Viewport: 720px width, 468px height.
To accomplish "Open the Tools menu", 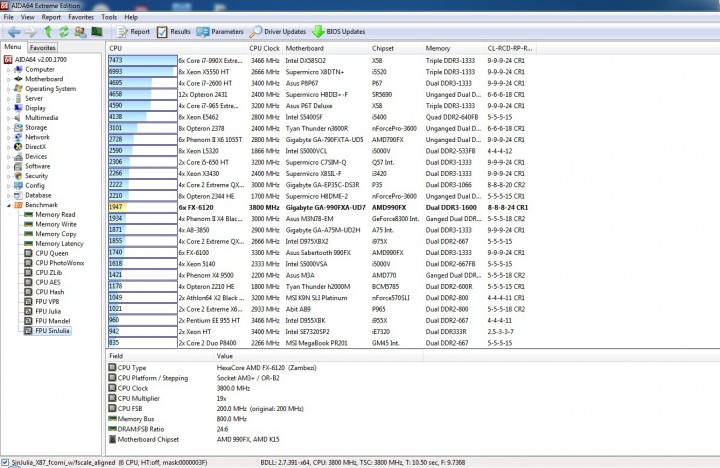I will (109, 17).
